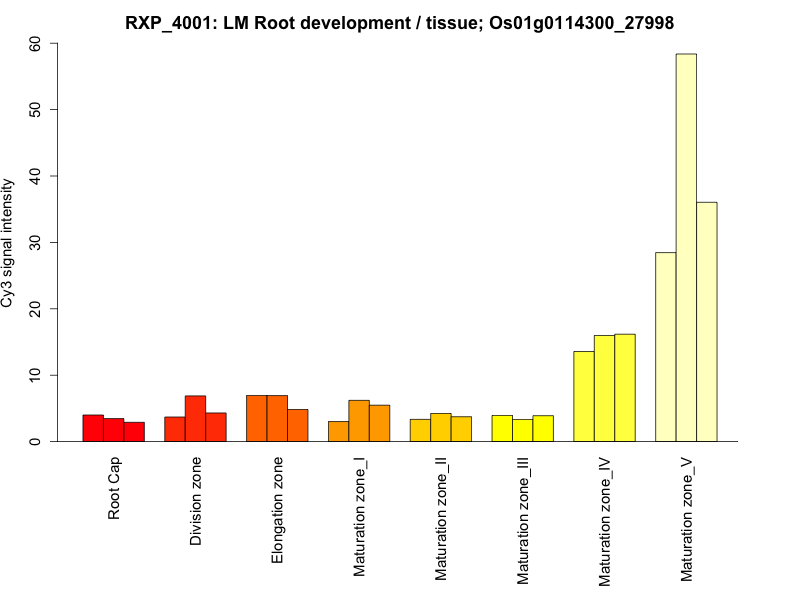
Task: Click the first yellow Maturation zone_IV bar
Action: click(583, 396)
